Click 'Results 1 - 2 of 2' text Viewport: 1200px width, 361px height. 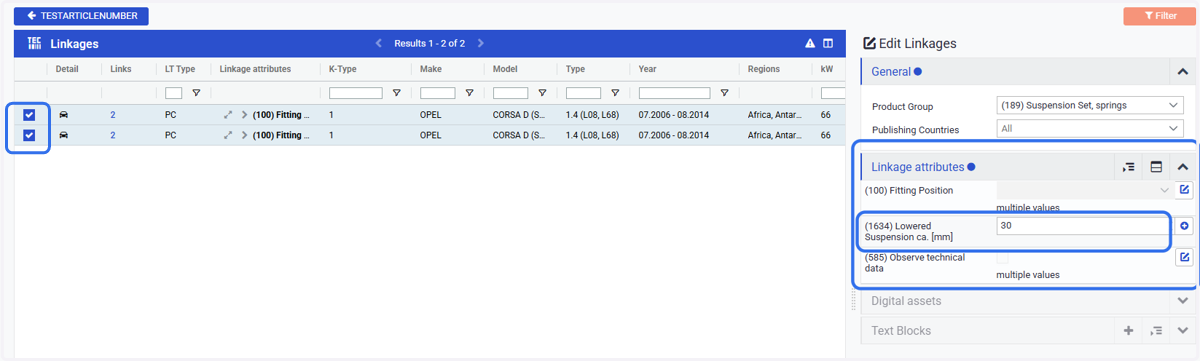click(x=430, y=44)
